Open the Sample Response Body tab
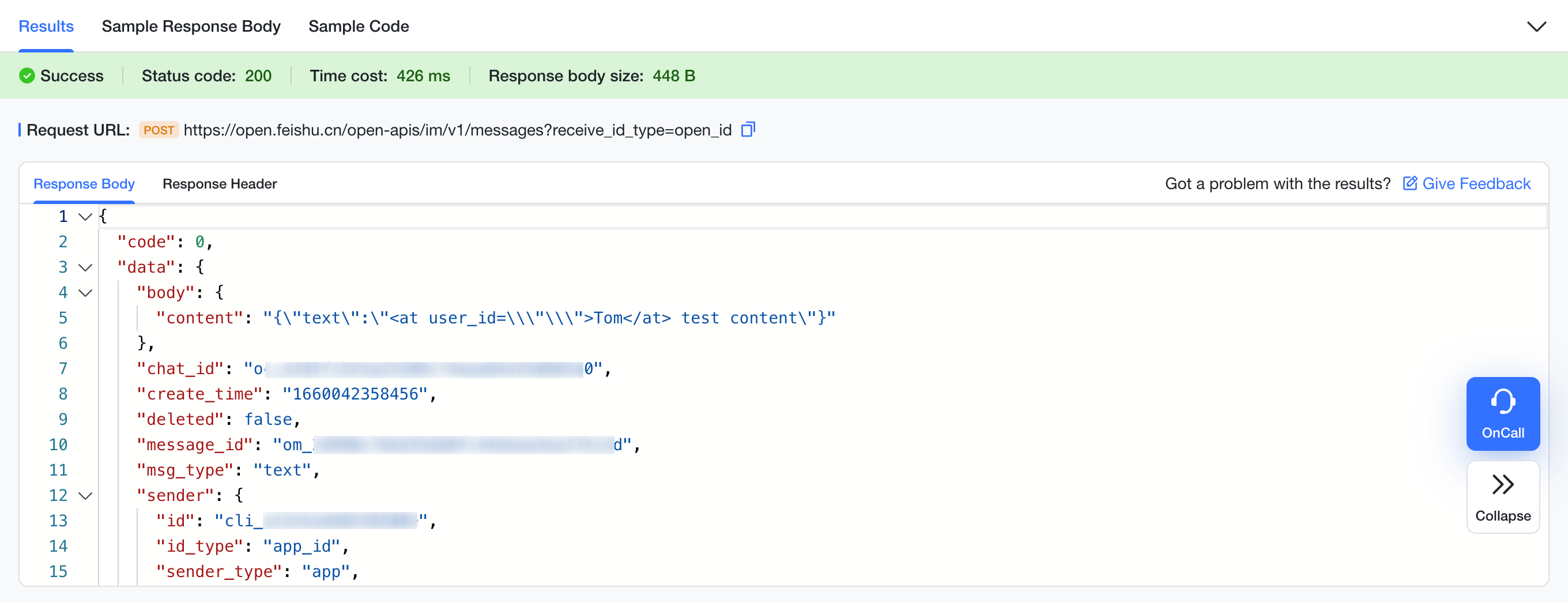 [190, 27]
